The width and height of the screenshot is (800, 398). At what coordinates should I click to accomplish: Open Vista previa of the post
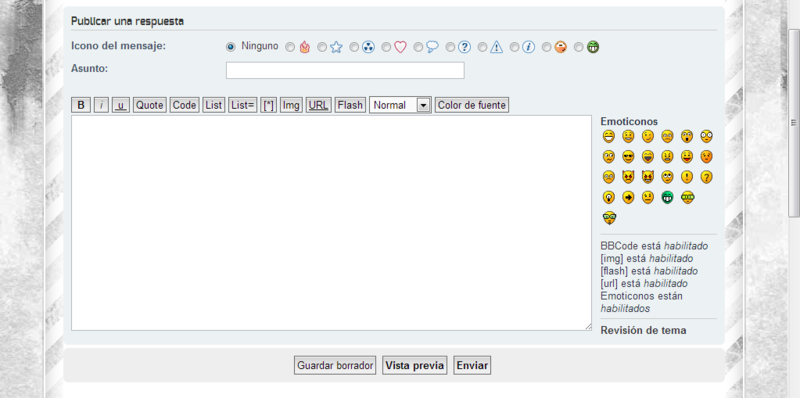414,365
